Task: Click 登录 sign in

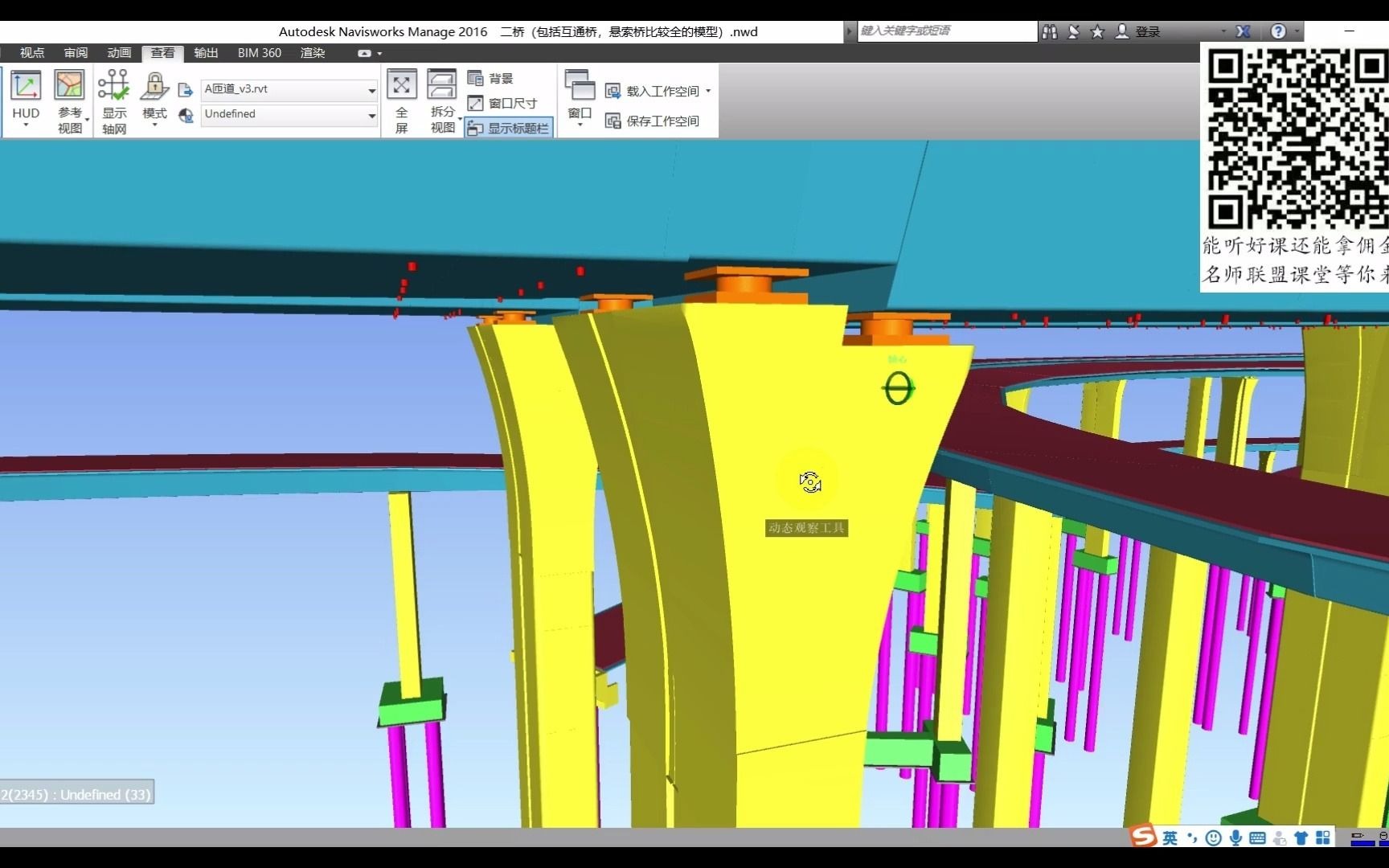Action: point(1138,31)
